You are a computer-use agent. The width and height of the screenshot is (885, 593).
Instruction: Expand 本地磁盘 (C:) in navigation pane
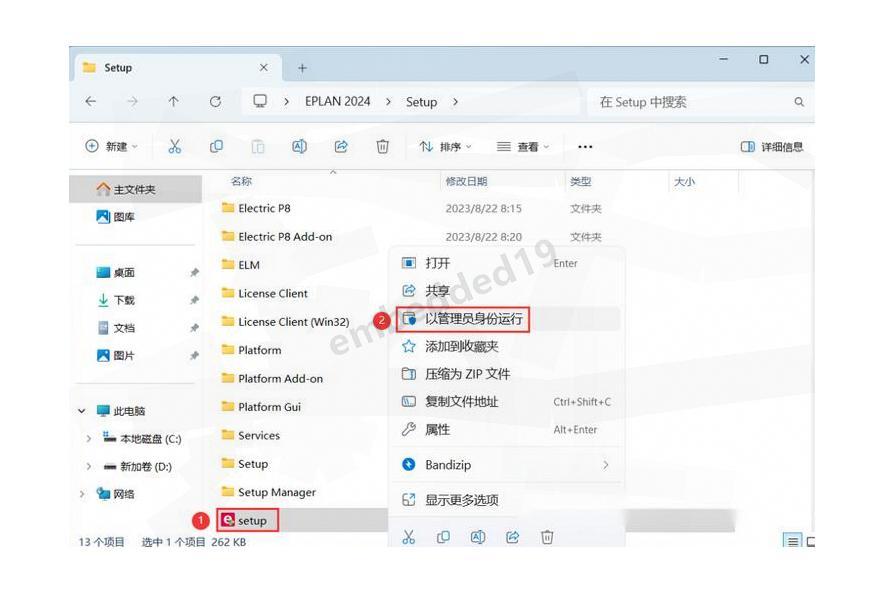[88, 439]
